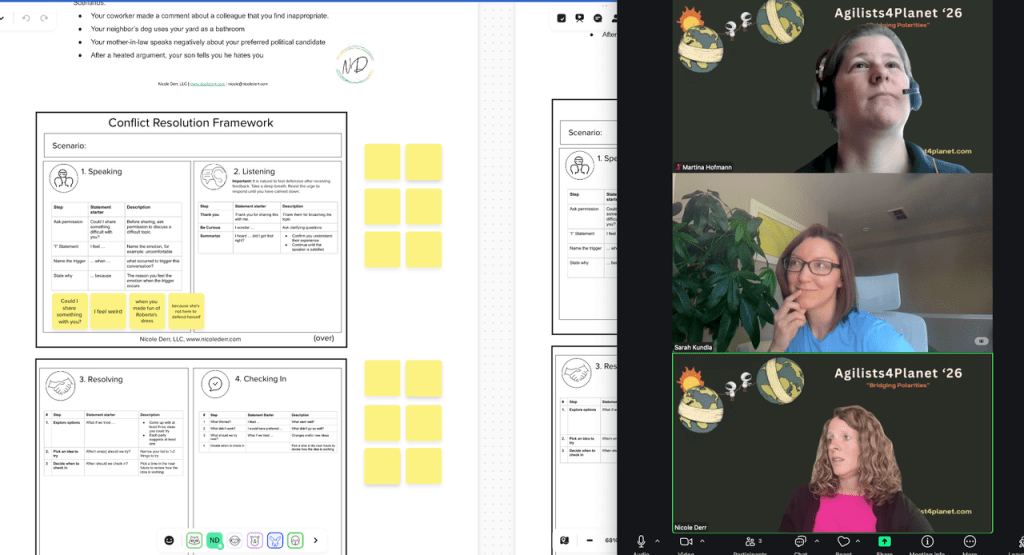Click the 'I feel weird' sticky note
Screen dimensions: 1024x555
(x=108, y=311)
